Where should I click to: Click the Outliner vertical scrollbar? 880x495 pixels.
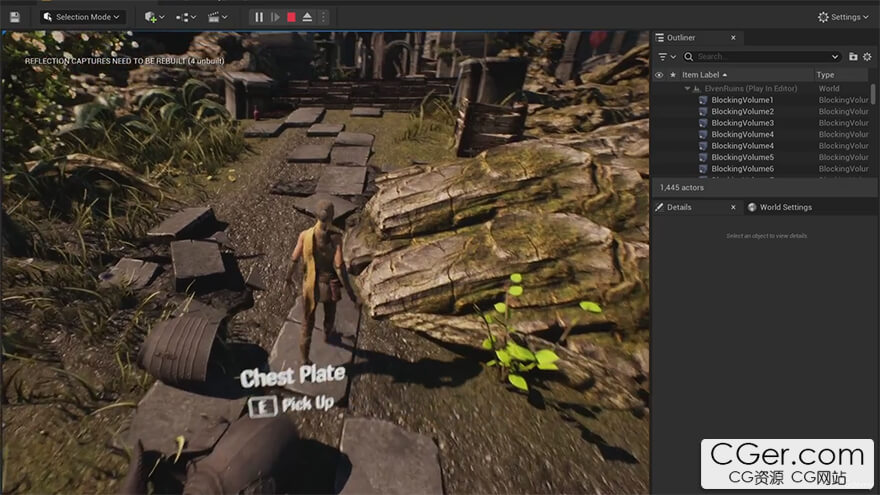873,94
